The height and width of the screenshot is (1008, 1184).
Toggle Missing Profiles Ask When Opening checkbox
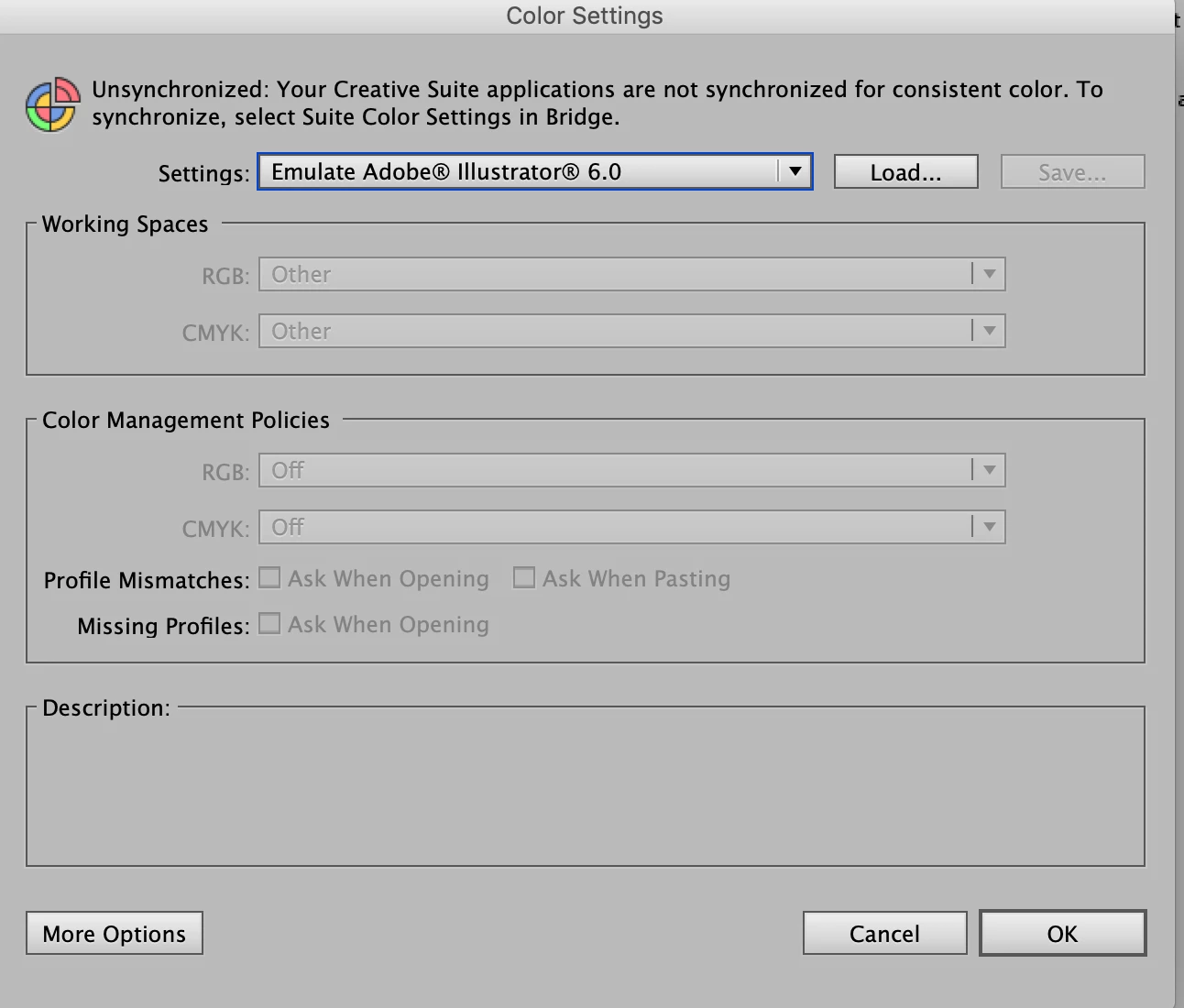269,623
